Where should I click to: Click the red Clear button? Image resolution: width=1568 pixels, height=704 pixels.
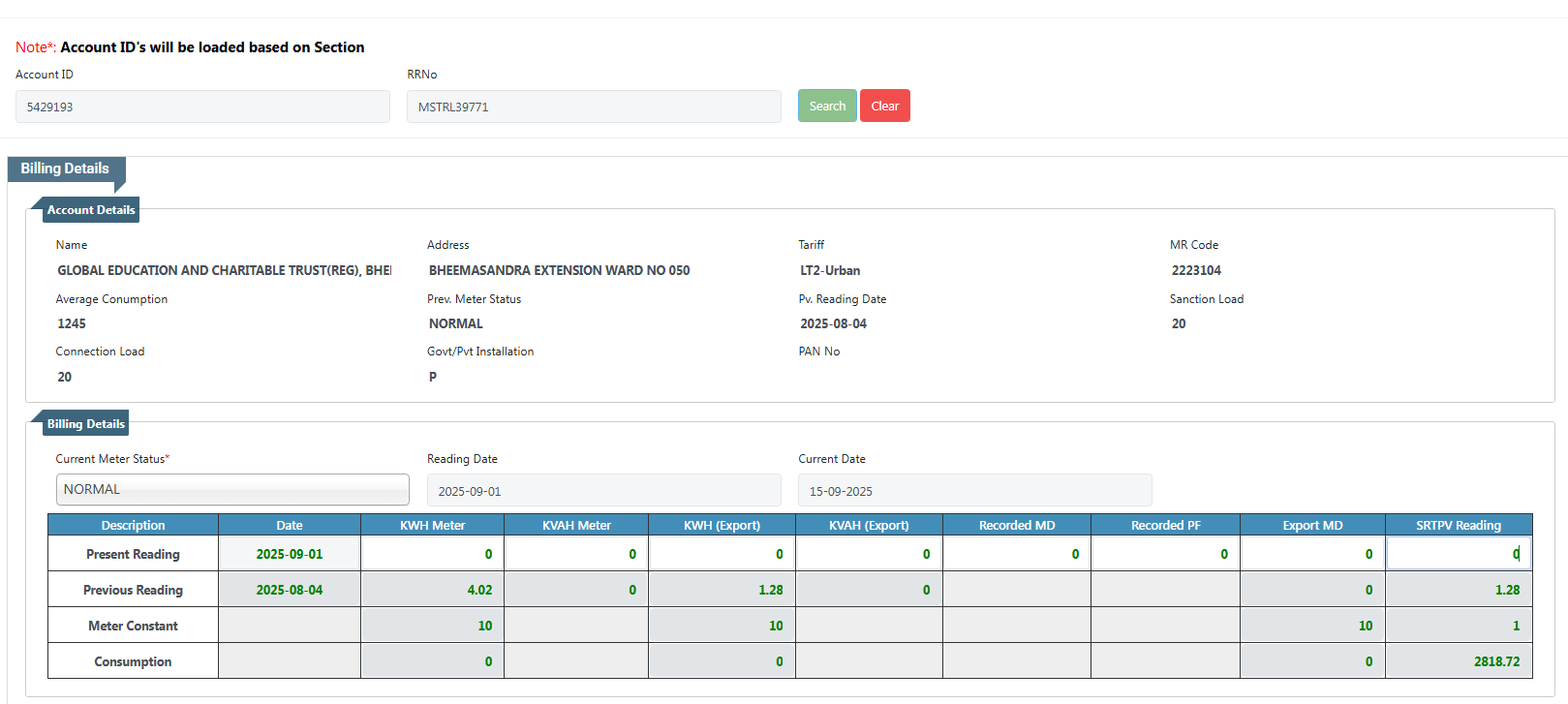884,106
